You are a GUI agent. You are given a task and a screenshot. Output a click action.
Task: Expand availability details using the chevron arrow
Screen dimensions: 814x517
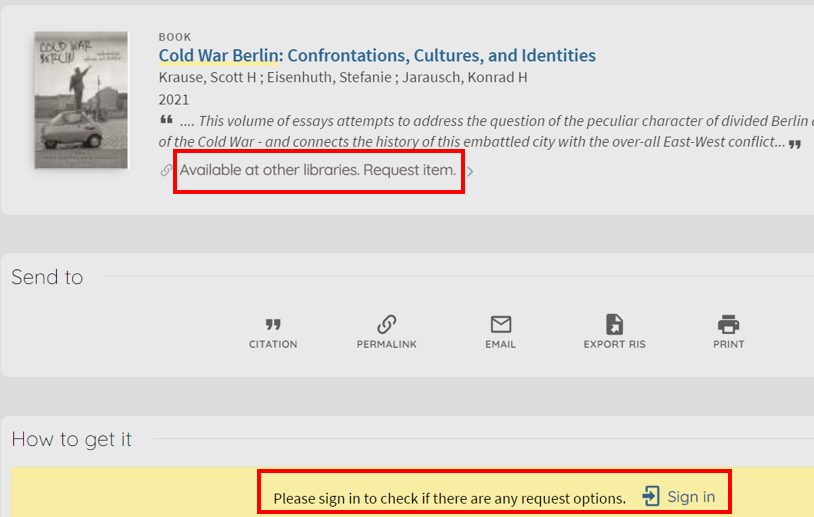[x=470, y=171]
